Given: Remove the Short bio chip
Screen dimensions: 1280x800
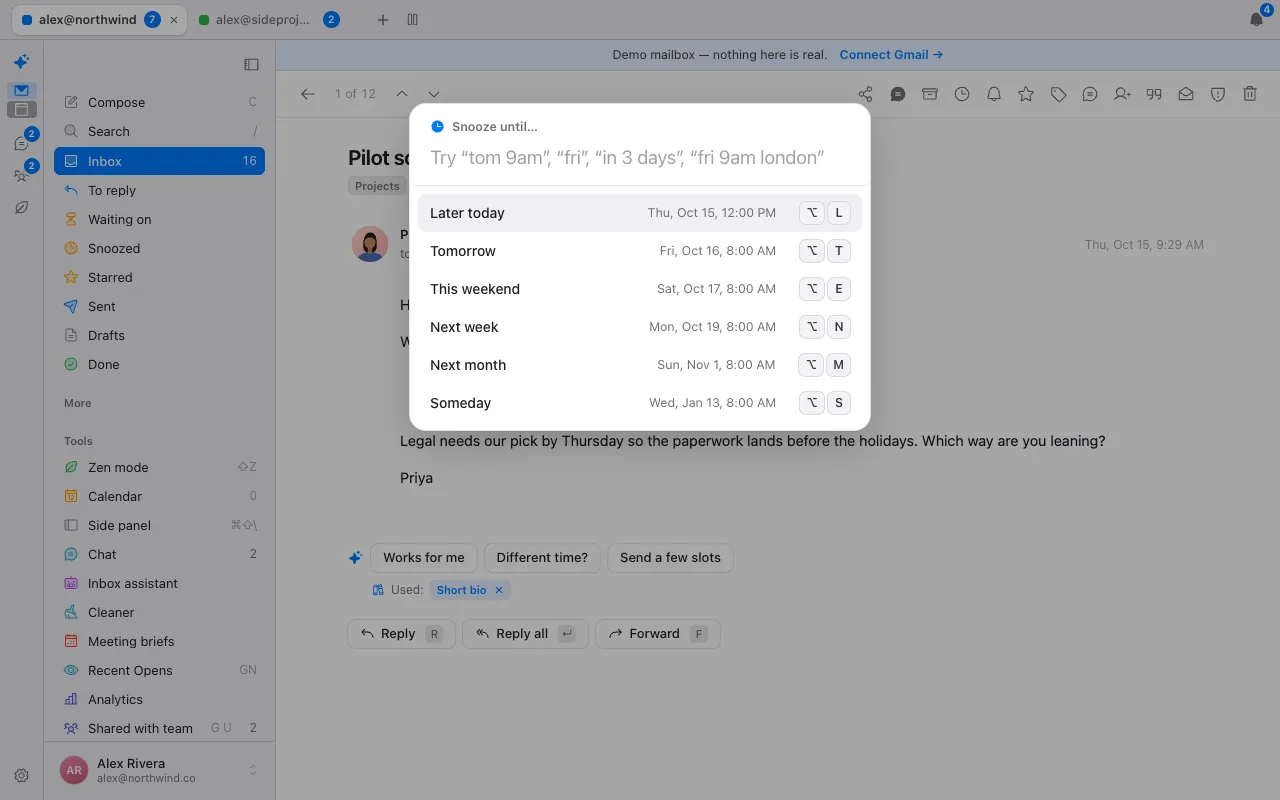Looking at the screenshot, I should [x=499, y=590].
